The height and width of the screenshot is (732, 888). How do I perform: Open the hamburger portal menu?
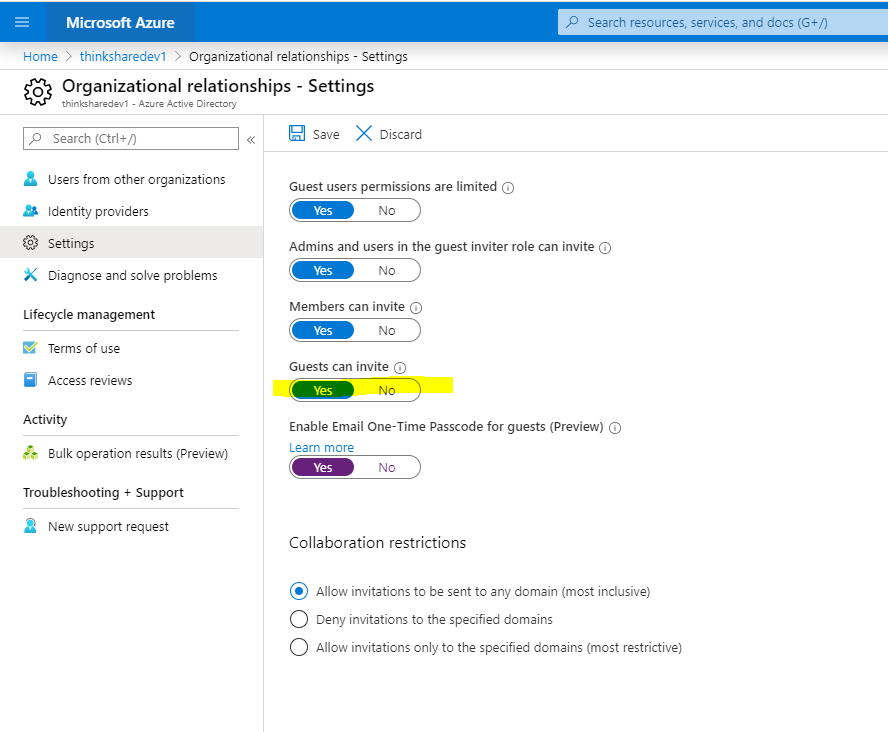coord(23,22)
